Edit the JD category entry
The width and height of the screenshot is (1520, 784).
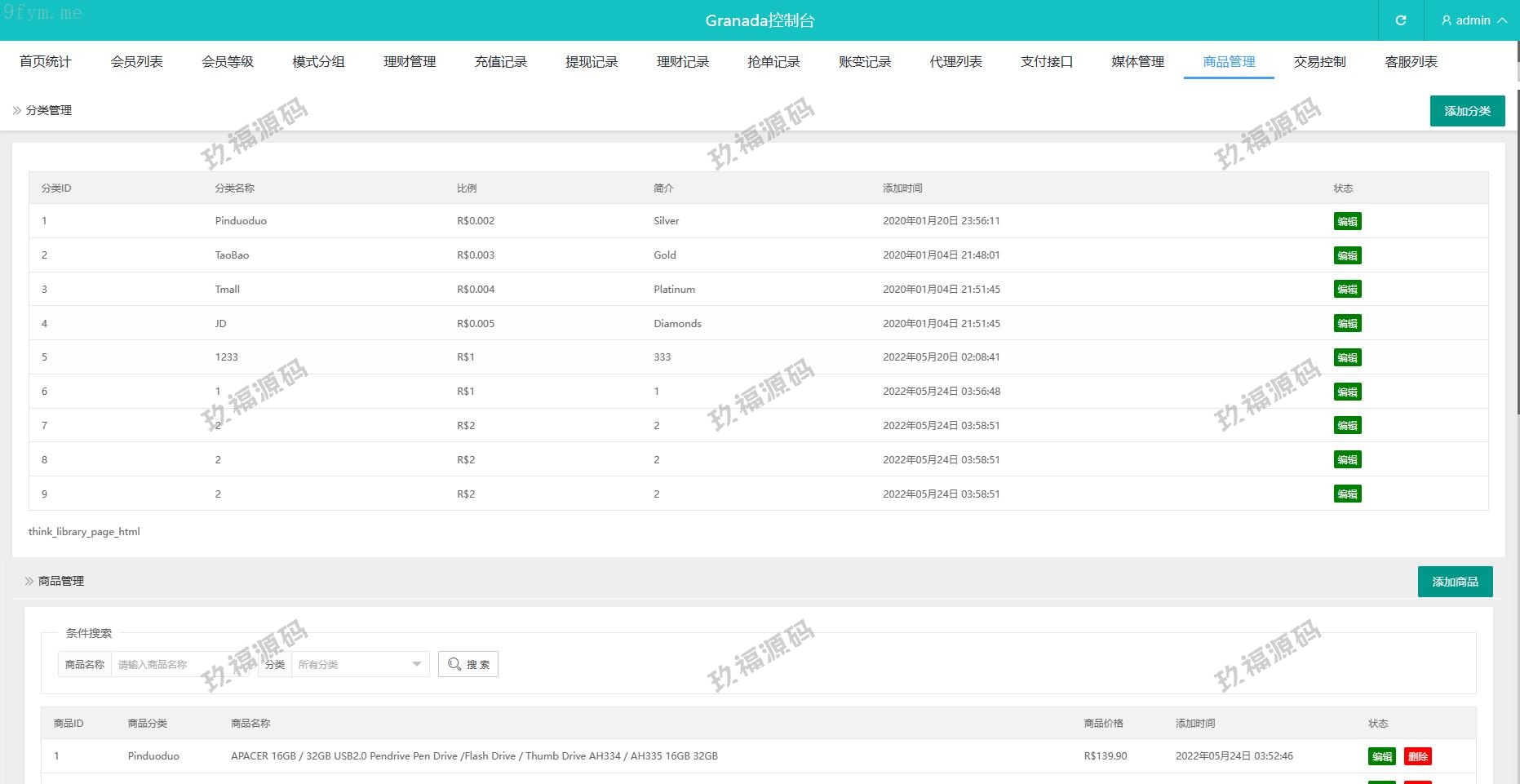(1347, 323)
